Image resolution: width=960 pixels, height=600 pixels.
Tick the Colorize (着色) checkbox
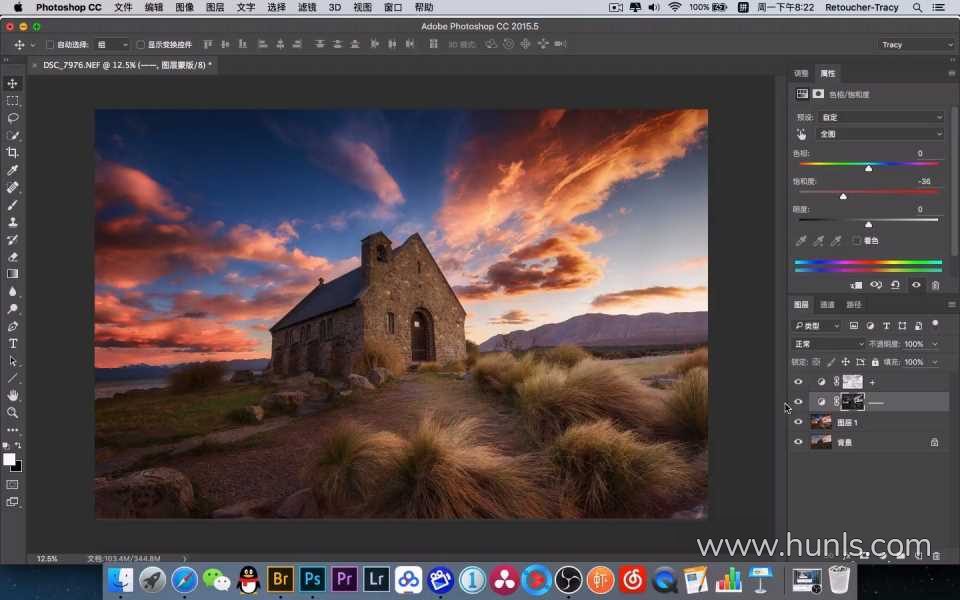(x=856, y=241)
